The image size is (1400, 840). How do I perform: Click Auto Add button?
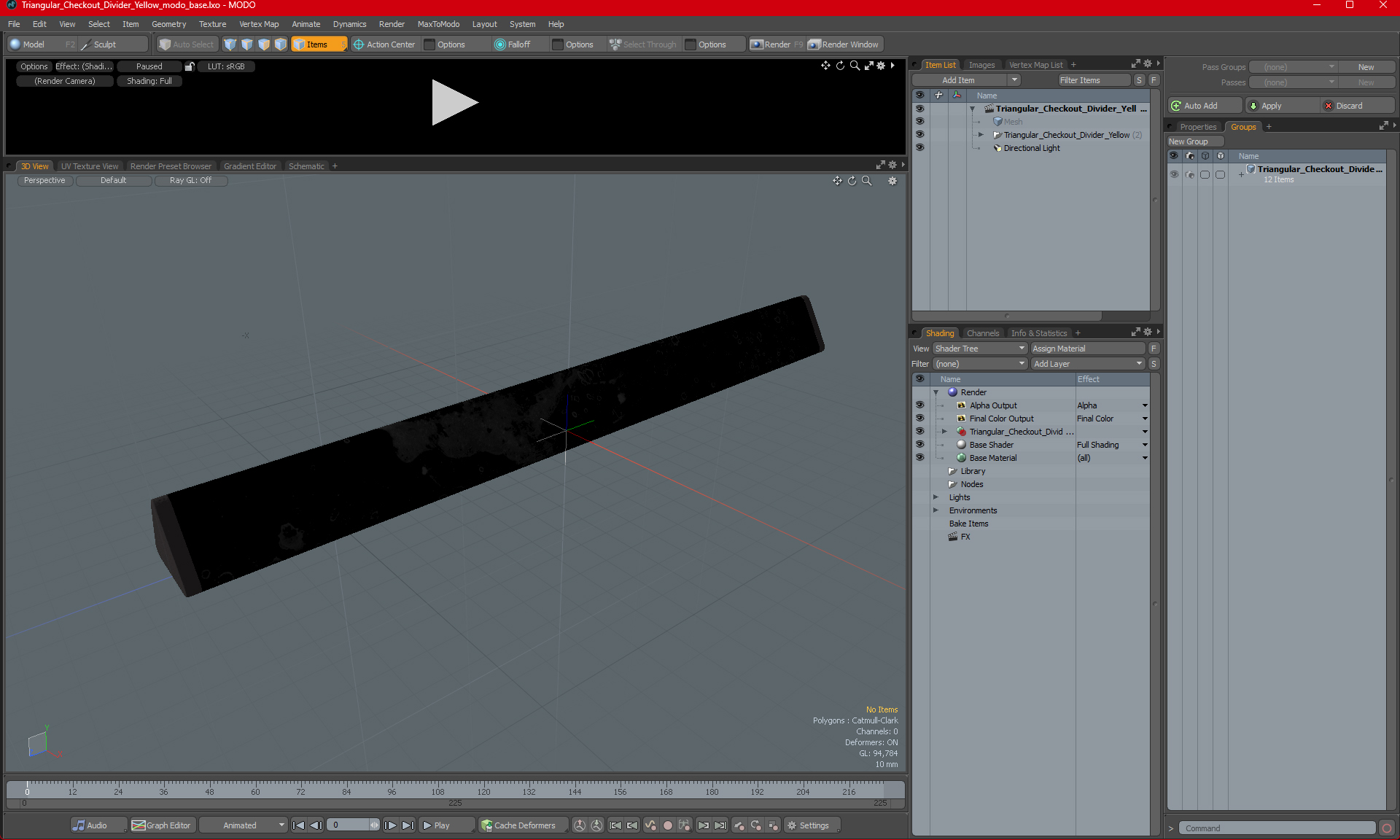pyautogui.click(x=1205, y=106)
